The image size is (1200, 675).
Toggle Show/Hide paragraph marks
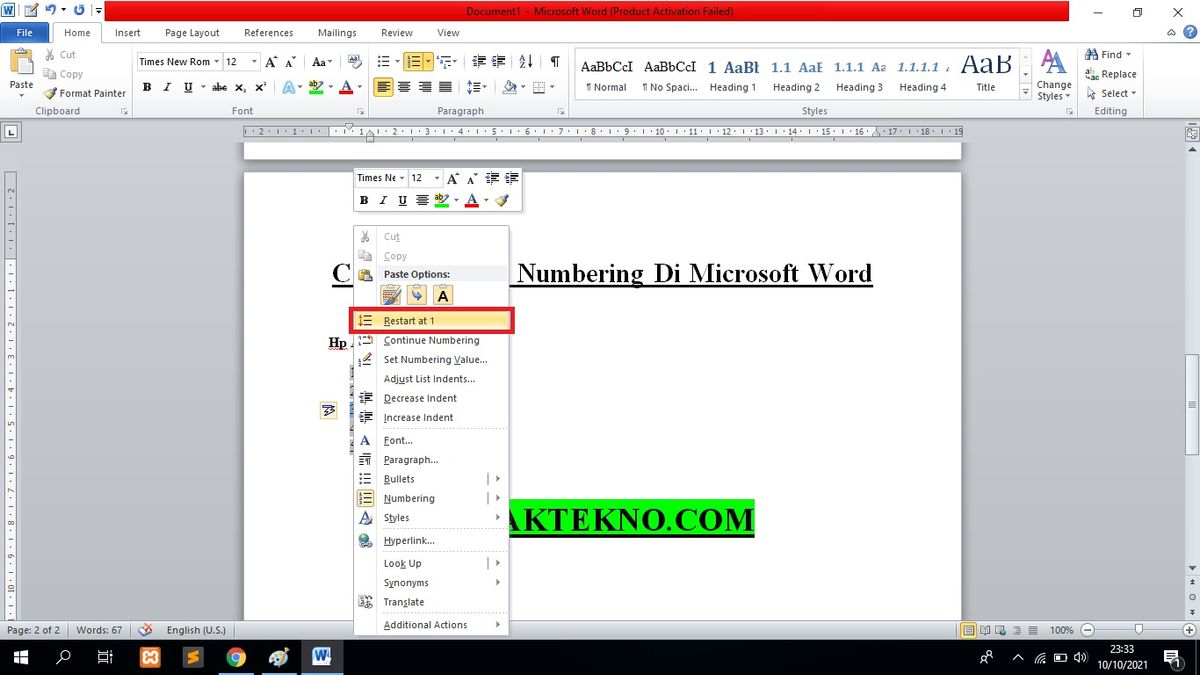[x=555, y=62]
